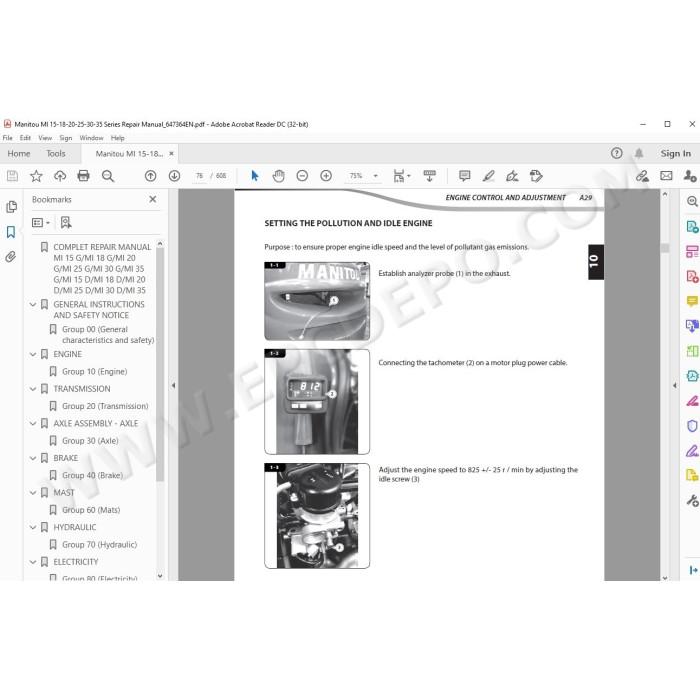
Task: Open the Sign document tool
Action: tap(512, 176)
